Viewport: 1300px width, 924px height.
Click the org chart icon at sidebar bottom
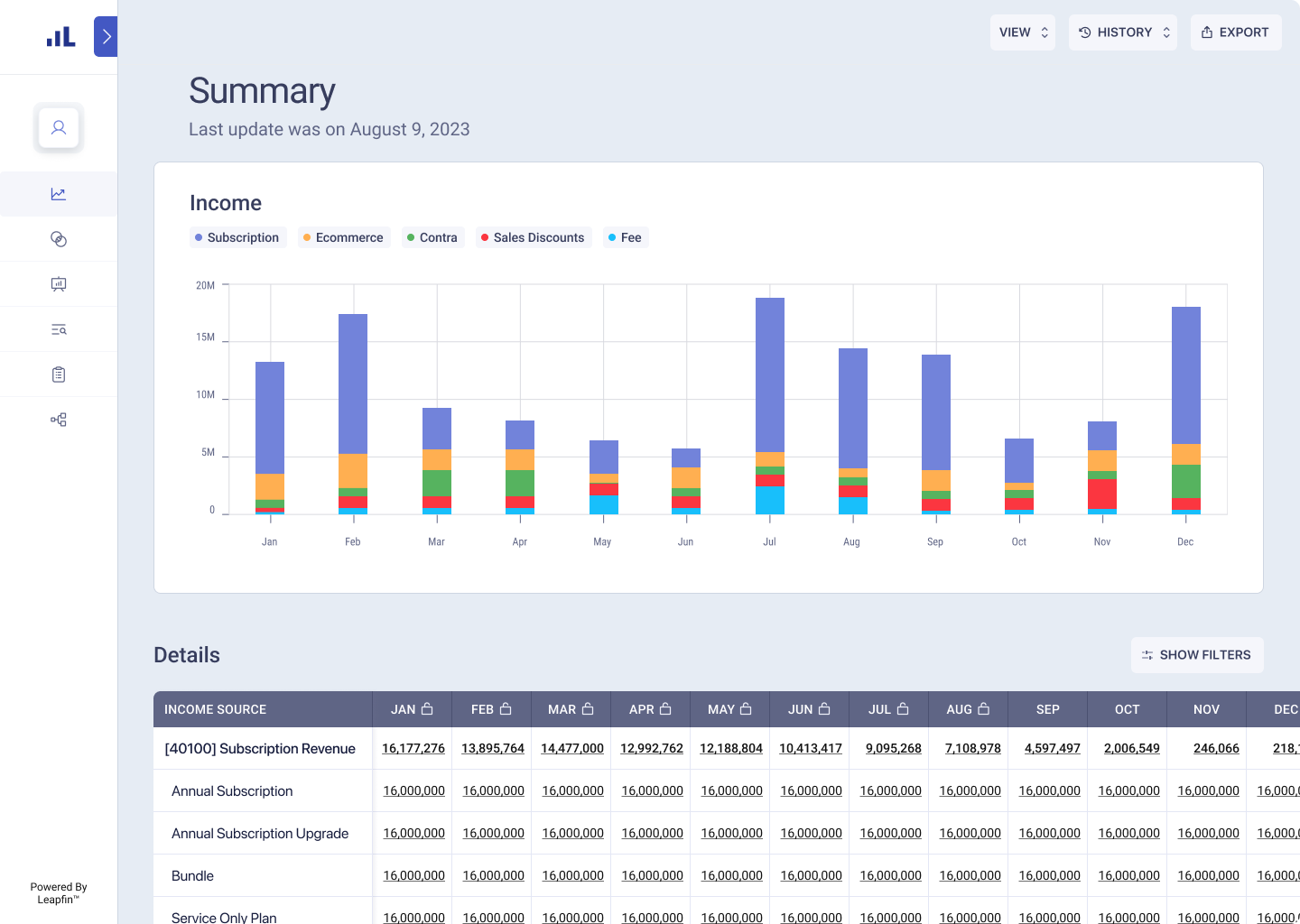click(x=58, y=419)
